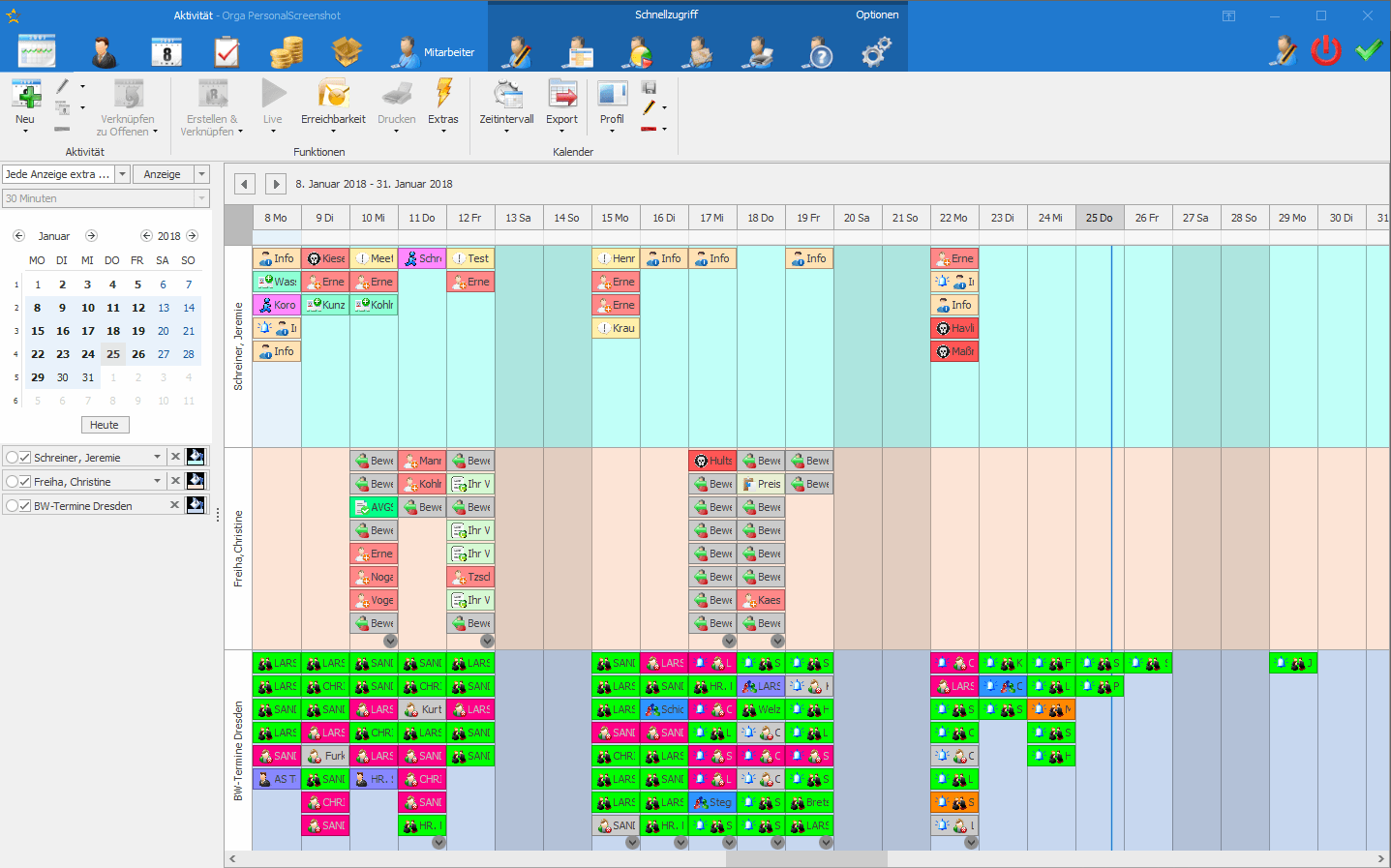Image resolution: width=1391 pixels, height=868 pixels.
Task: Open the cardboard box articles module
Action: [x=347, y=51]
